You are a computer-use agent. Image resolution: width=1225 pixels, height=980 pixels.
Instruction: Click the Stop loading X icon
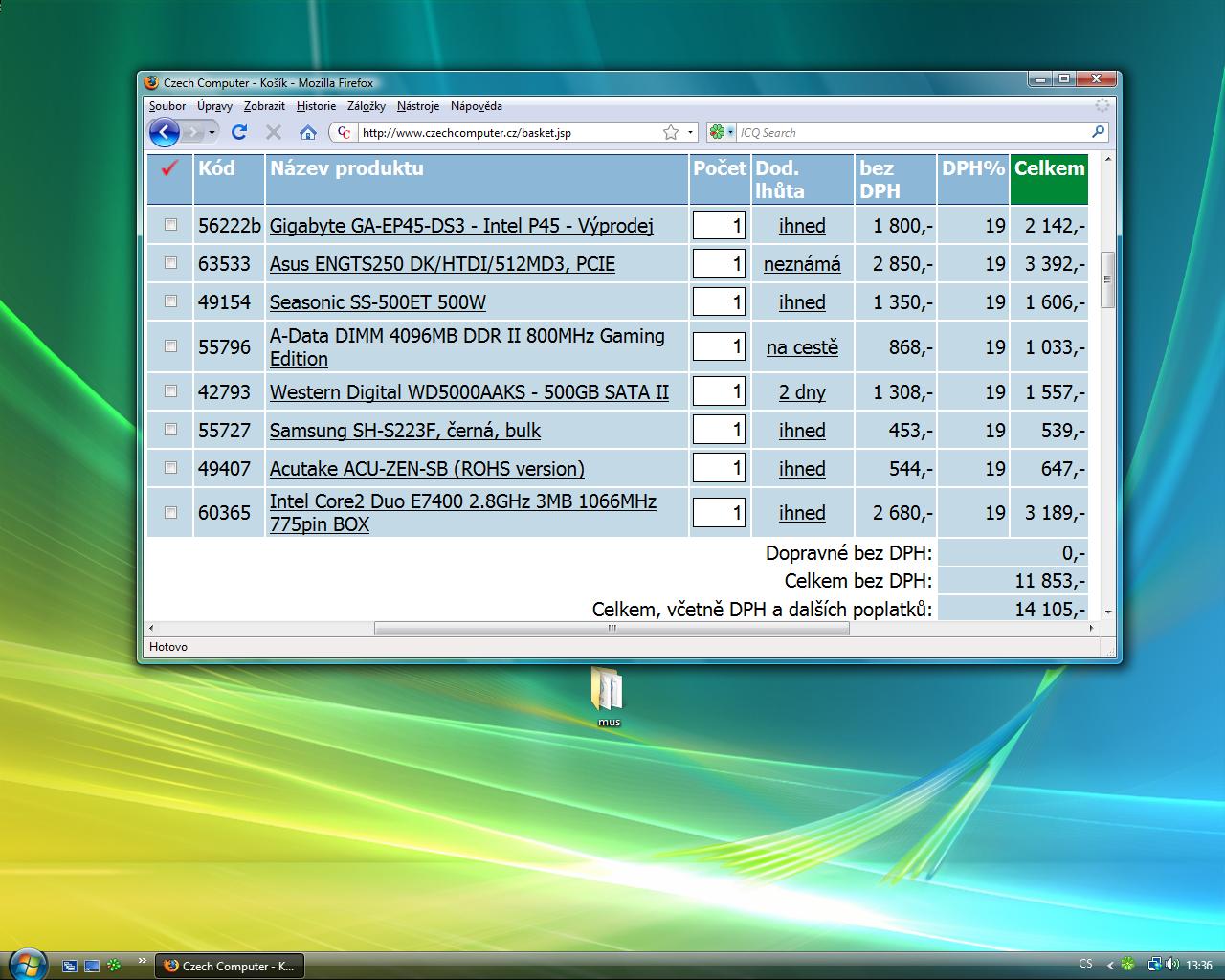click(274, 132)
